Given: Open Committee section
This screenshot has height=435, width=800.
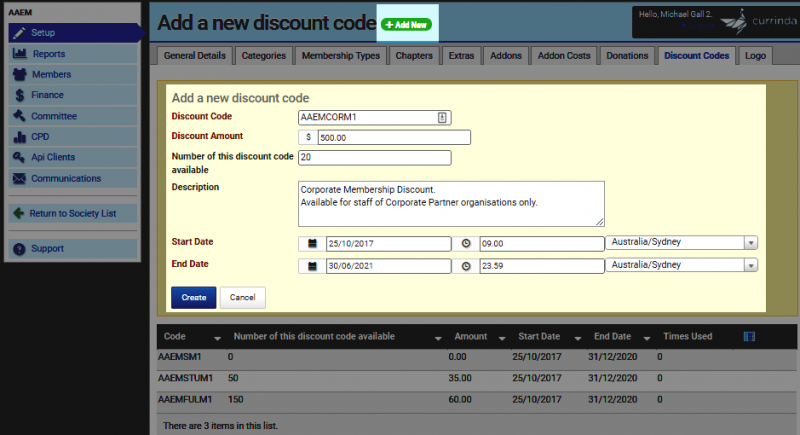Looking at the screenshot, I should coord(73,116).
